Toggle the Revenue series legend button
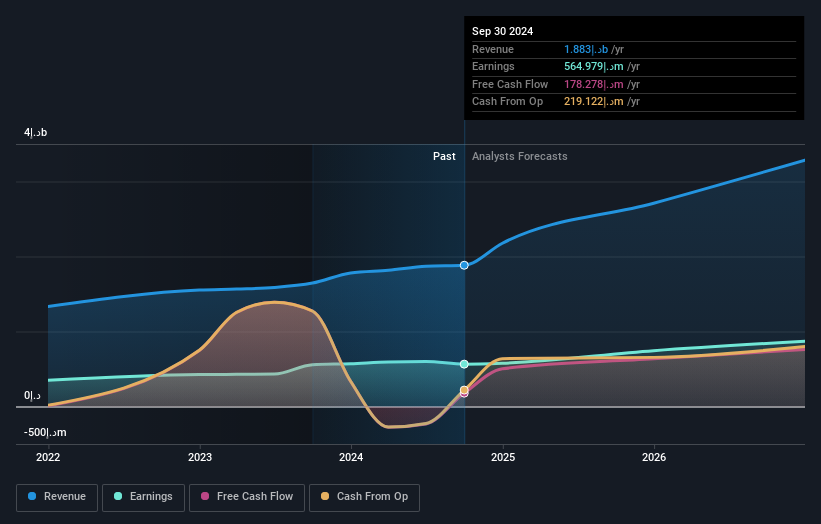Image resolution: width=821 pixels, height=524 pixels. point(57,497)
